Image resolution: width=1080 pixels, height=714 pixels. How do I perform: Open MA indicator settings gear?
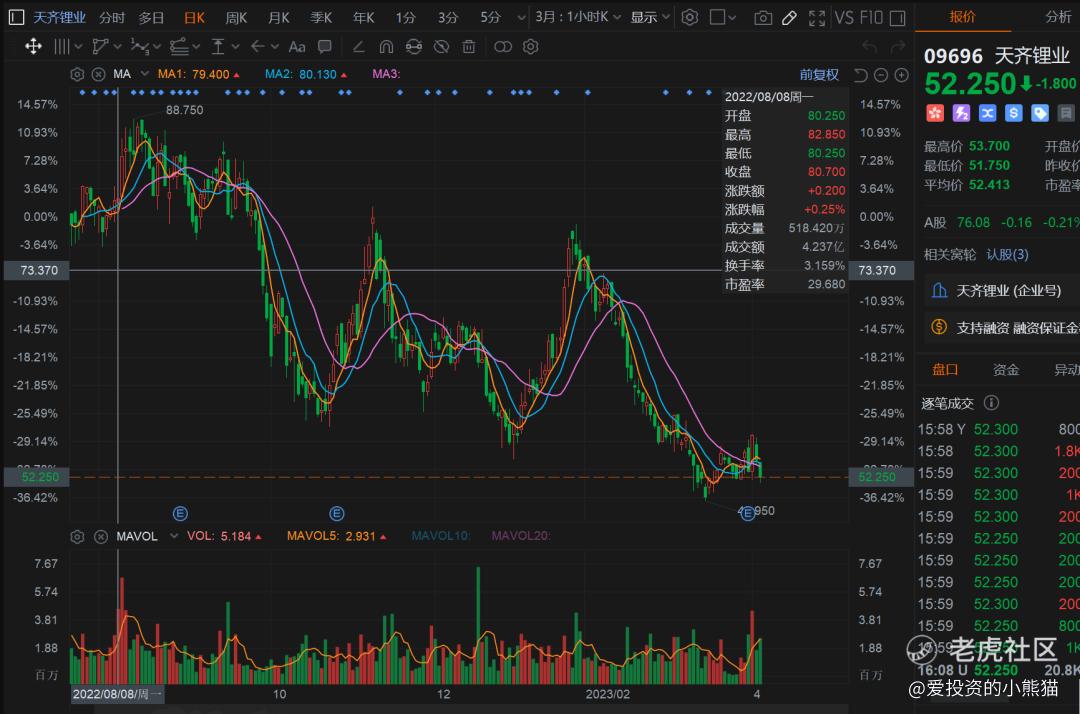[x=77, y=74]
